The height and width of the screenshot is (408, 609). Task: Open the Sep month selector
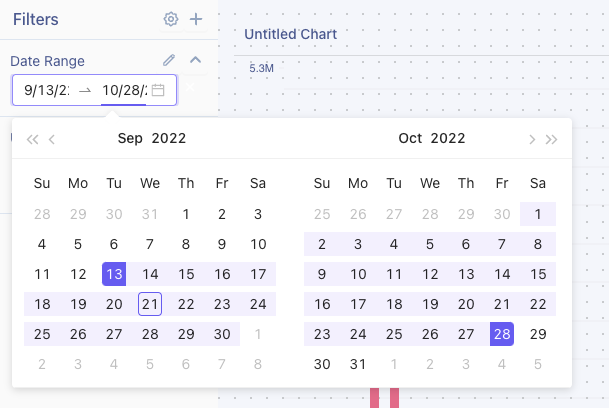point(130,139)
